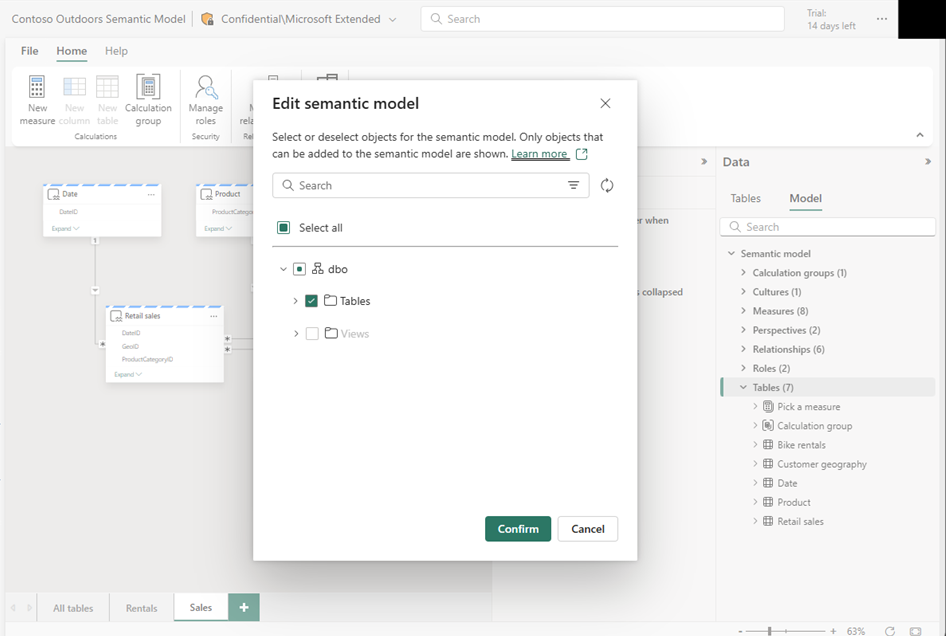Viewport: 946px width, 636px height.
Task: Switch to the Help ribbon tab
Action: [x=116, y=51]
